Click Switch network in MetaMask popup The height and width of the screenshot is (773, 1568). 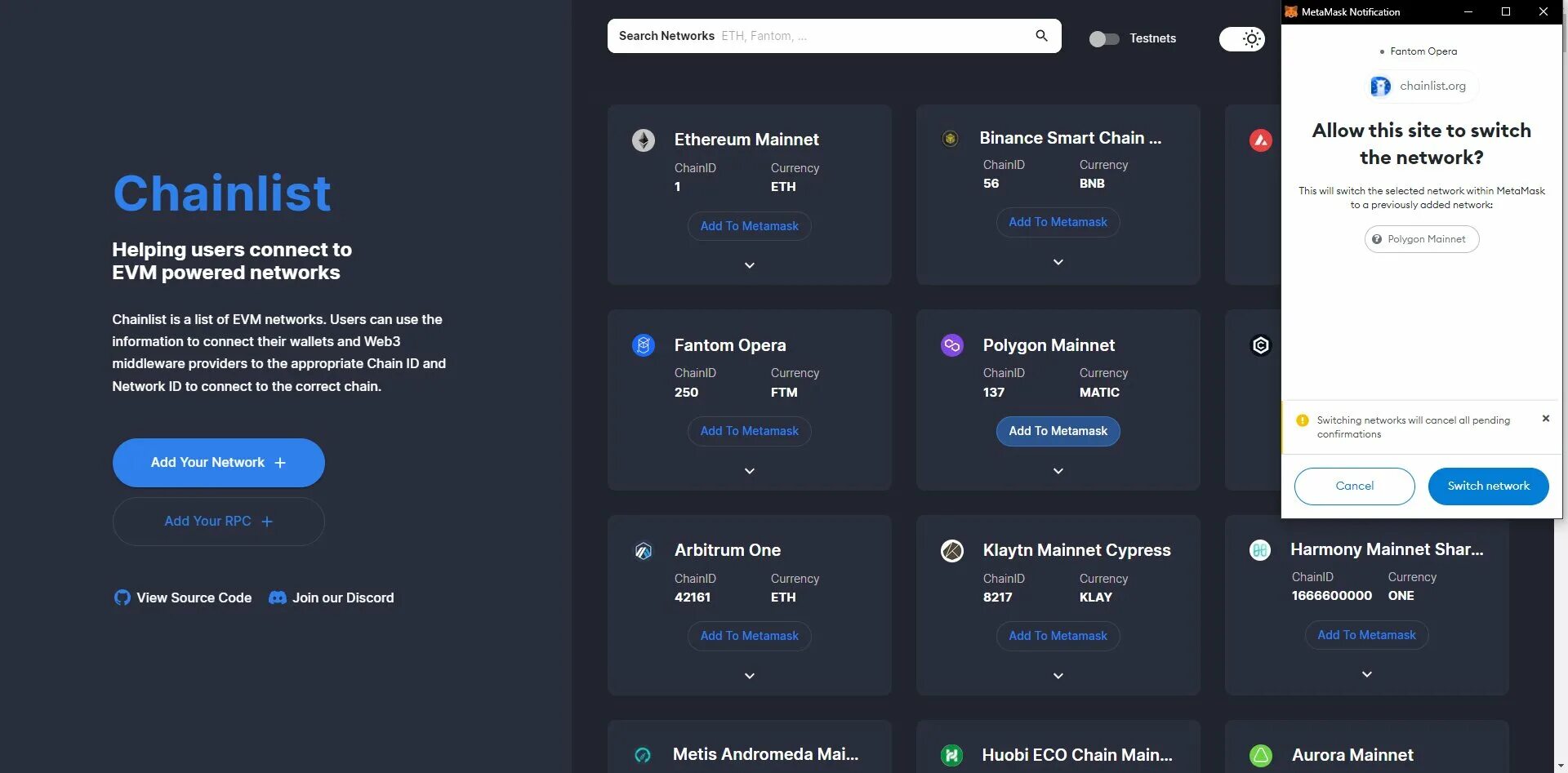pos(1488,486)
